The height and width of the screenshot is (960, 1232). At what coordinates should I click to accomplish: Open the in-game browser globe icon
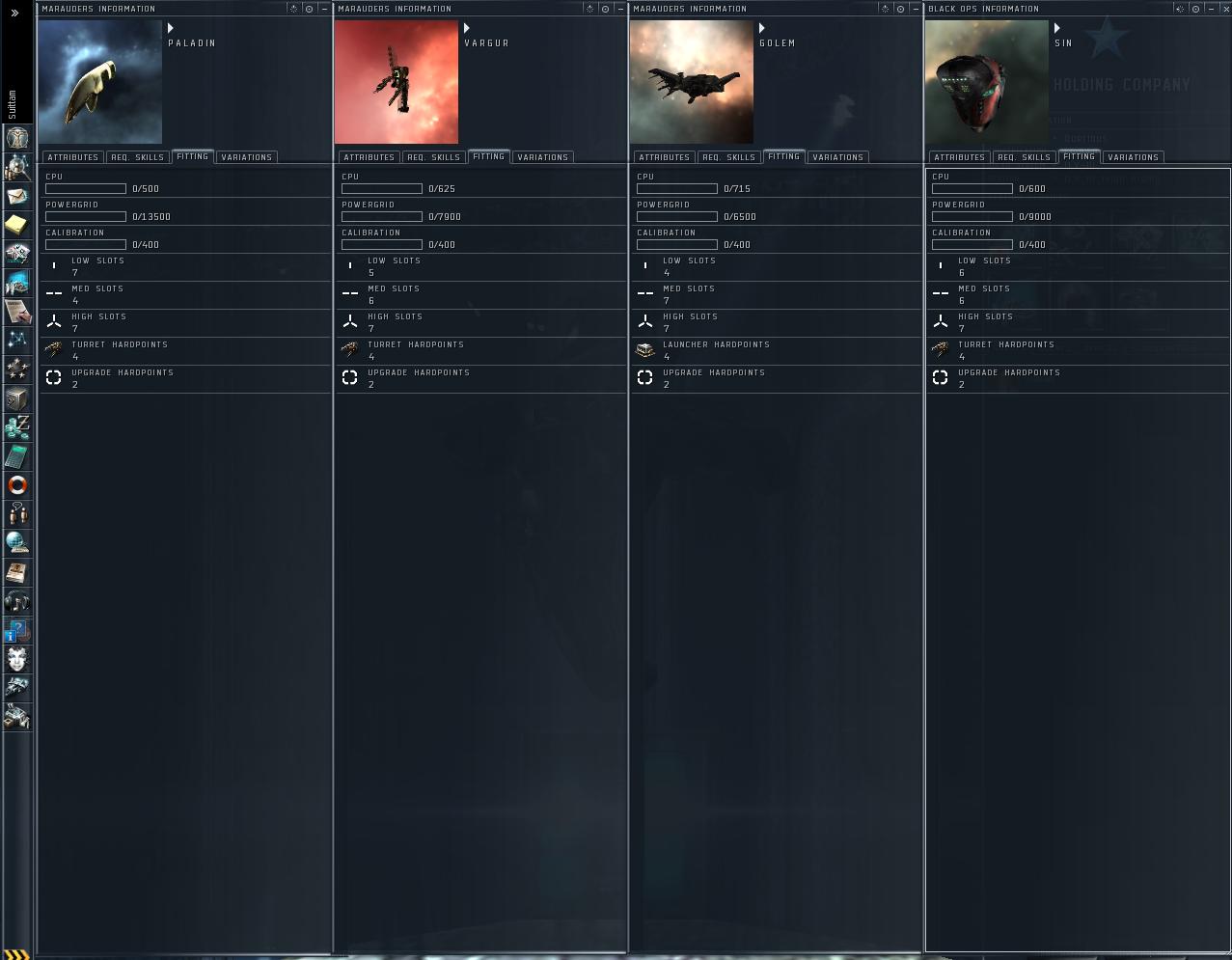click(17, 543)
